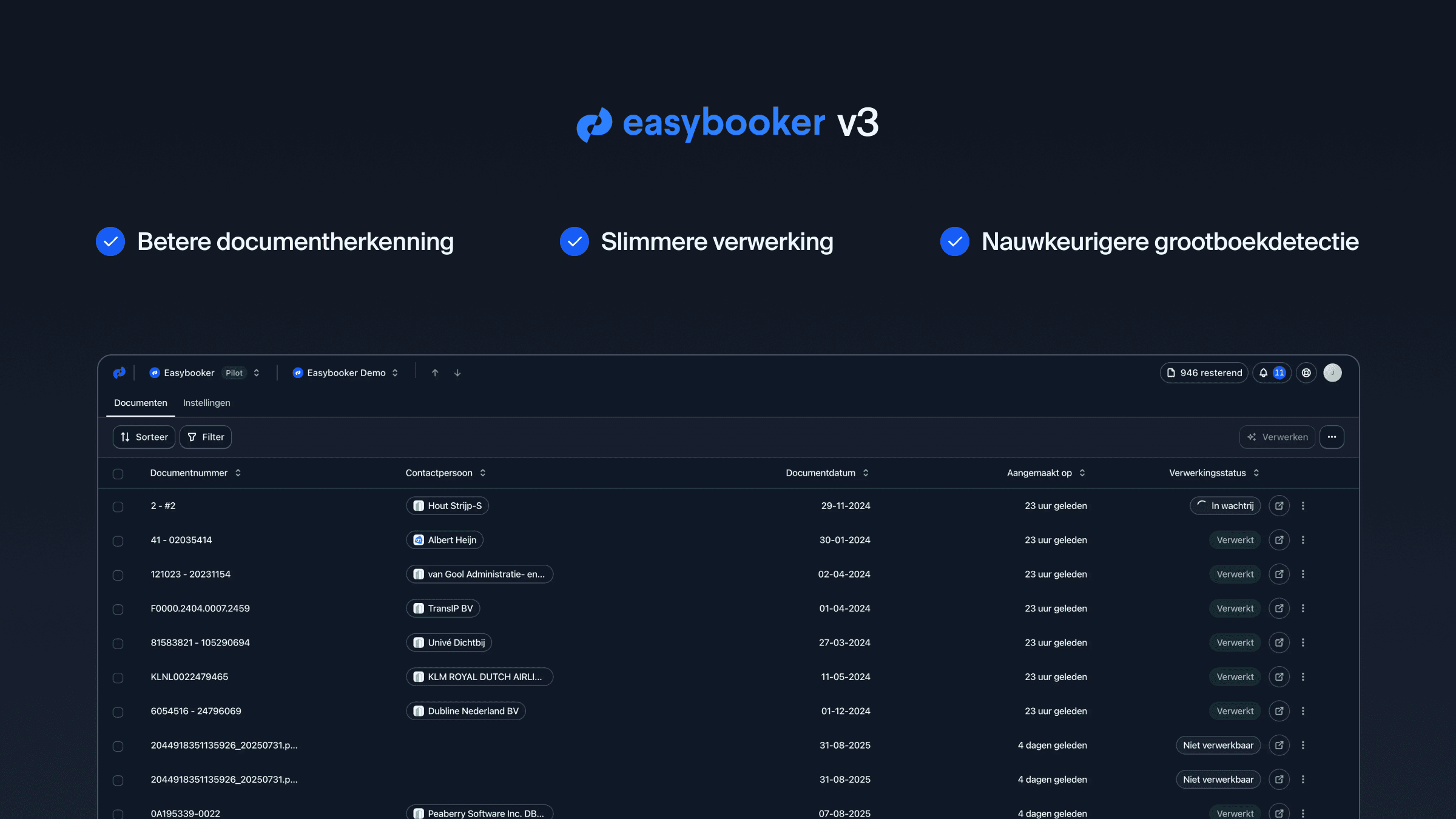Switch to the Instellingen tab
The image size is (1456, 819).
[206, 402]
